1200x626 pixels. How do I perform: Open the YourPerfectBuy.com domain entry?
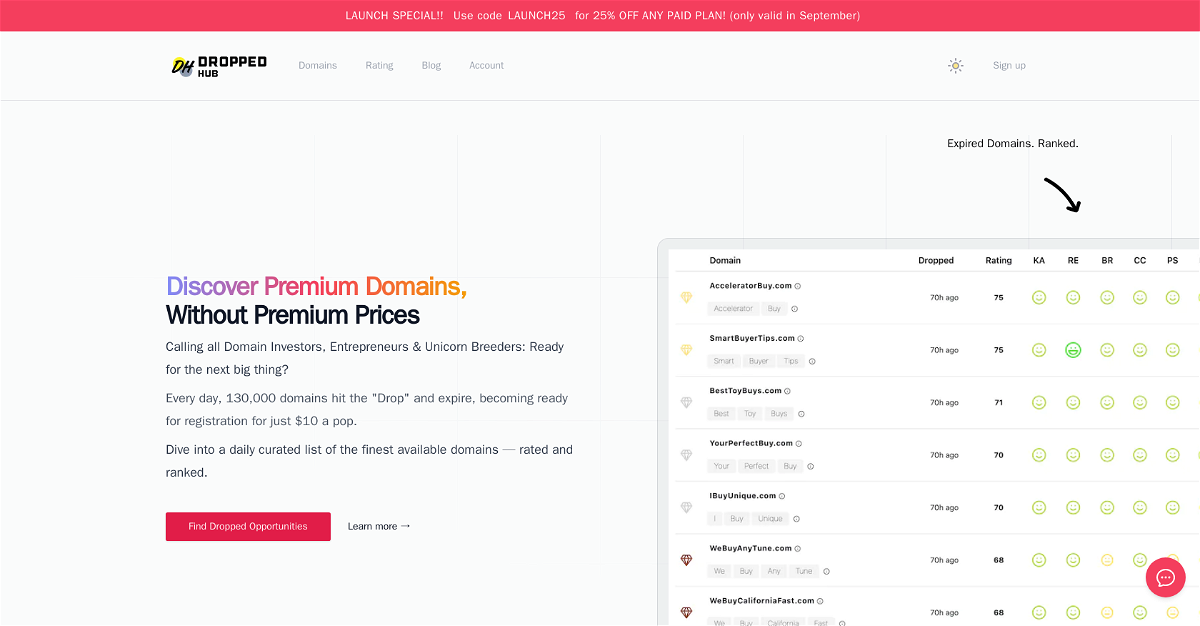click(x=751, y=444)
